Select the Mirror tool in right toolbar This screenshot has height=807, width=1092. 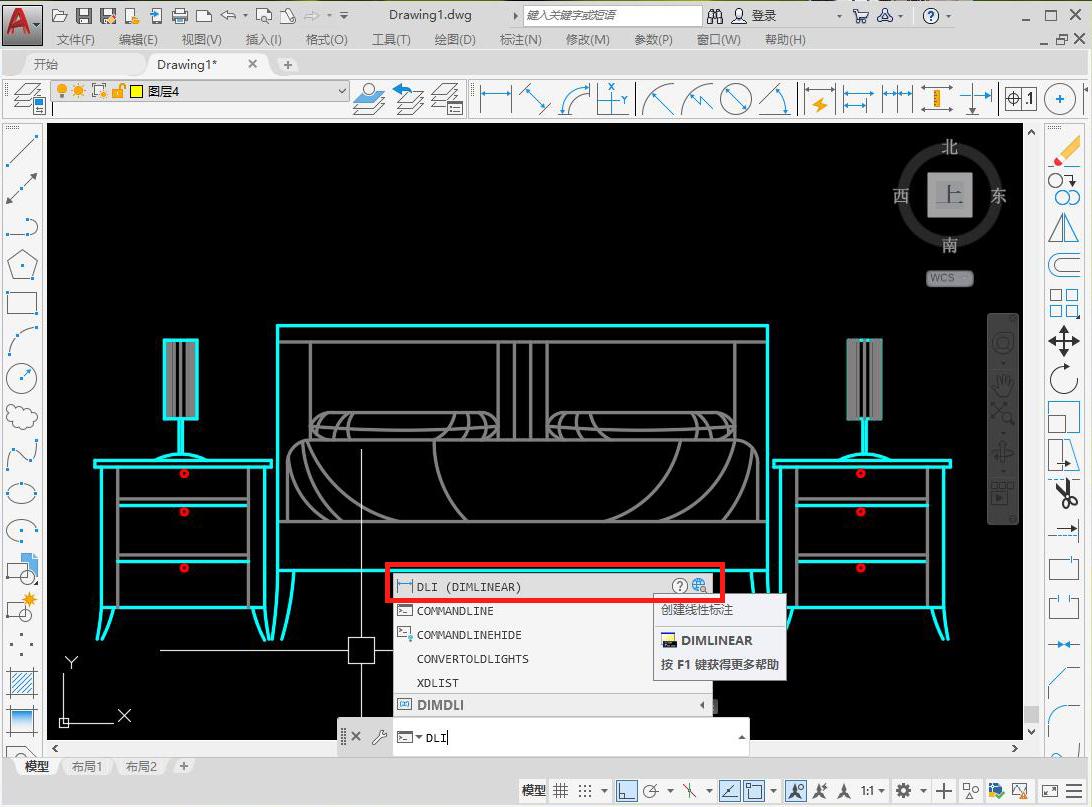1063,227
